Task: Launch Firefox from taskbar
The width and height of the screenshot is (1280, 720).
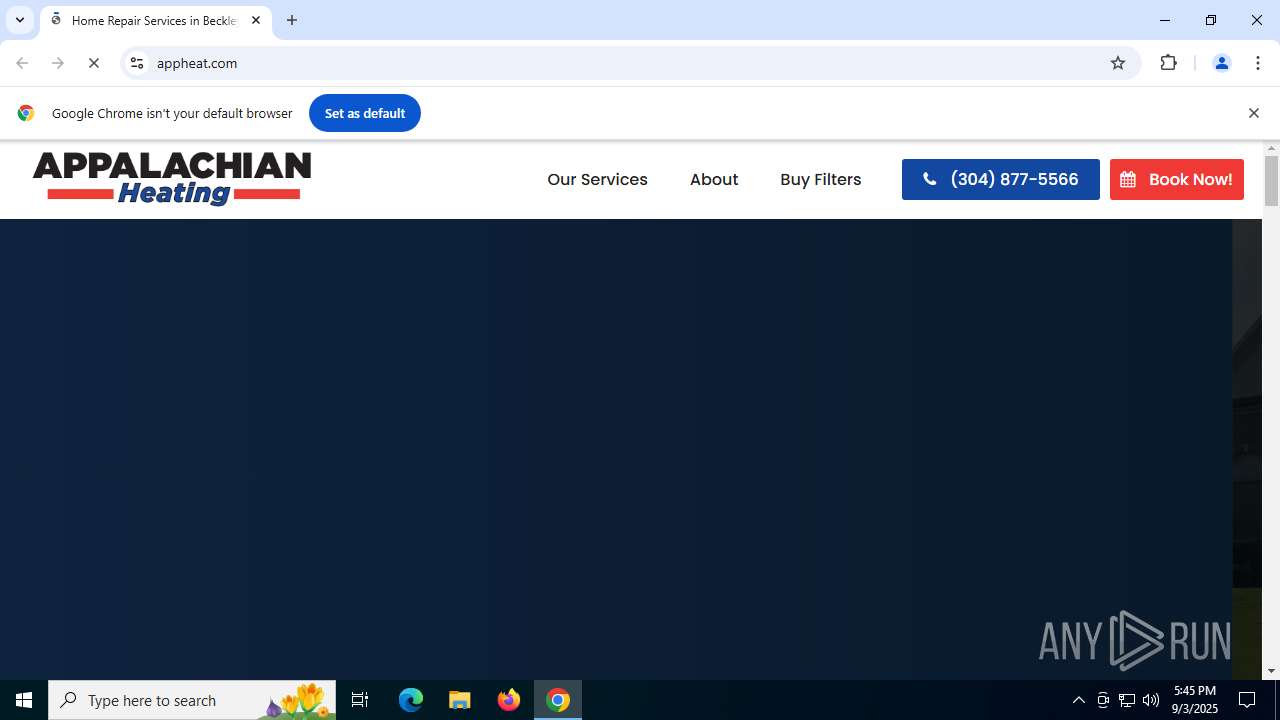Action: 509,700
